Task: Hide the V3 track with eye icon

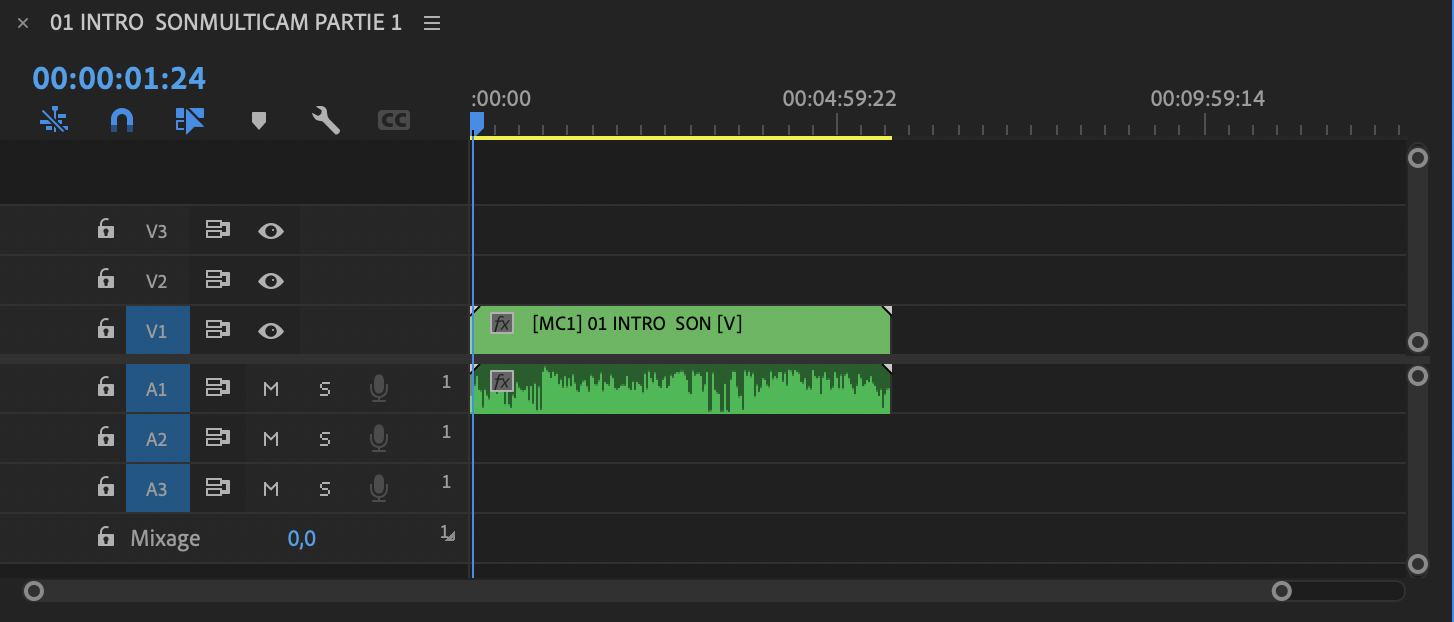Action: 270,231
